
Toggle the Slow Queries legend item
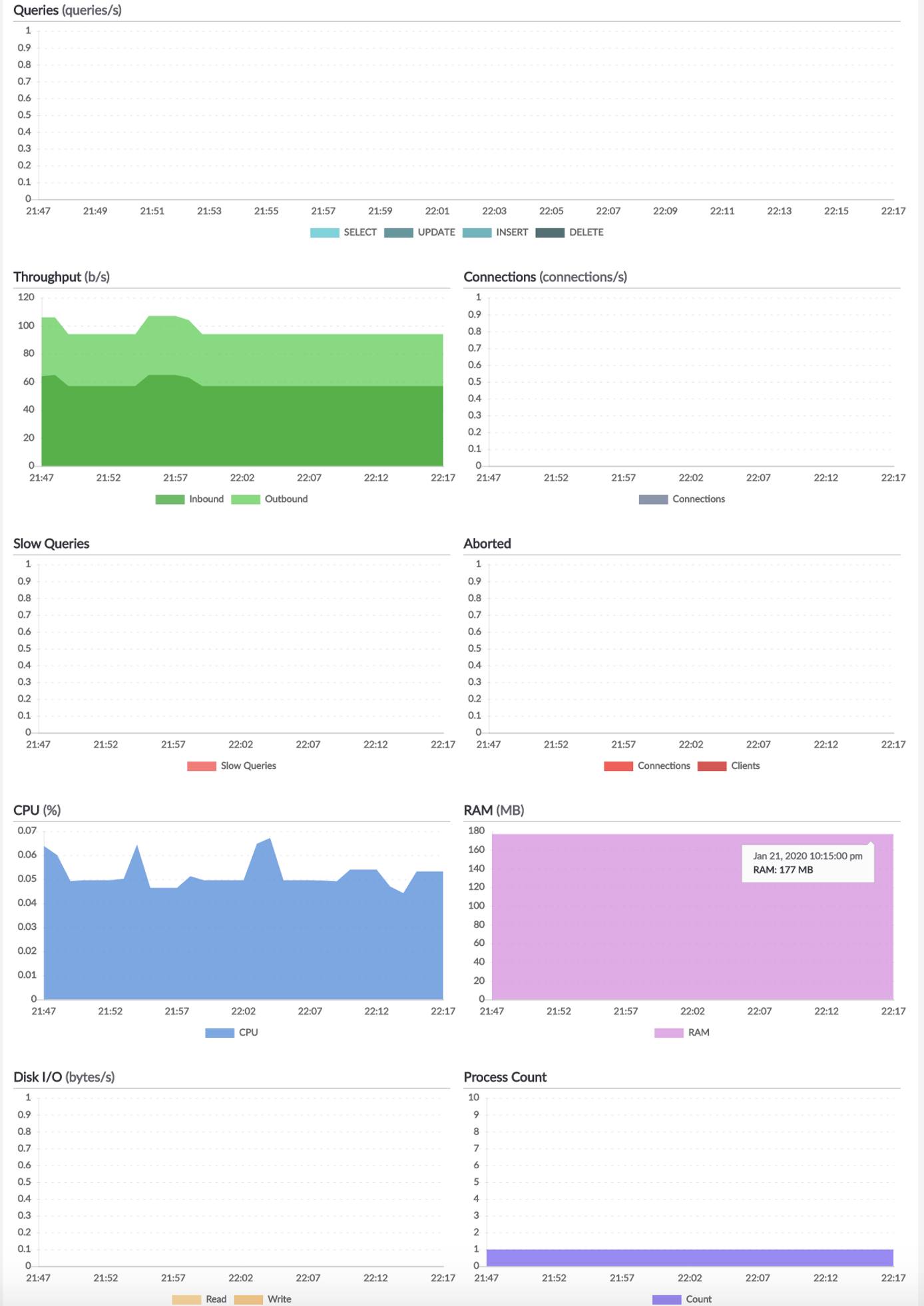[232, 766]
